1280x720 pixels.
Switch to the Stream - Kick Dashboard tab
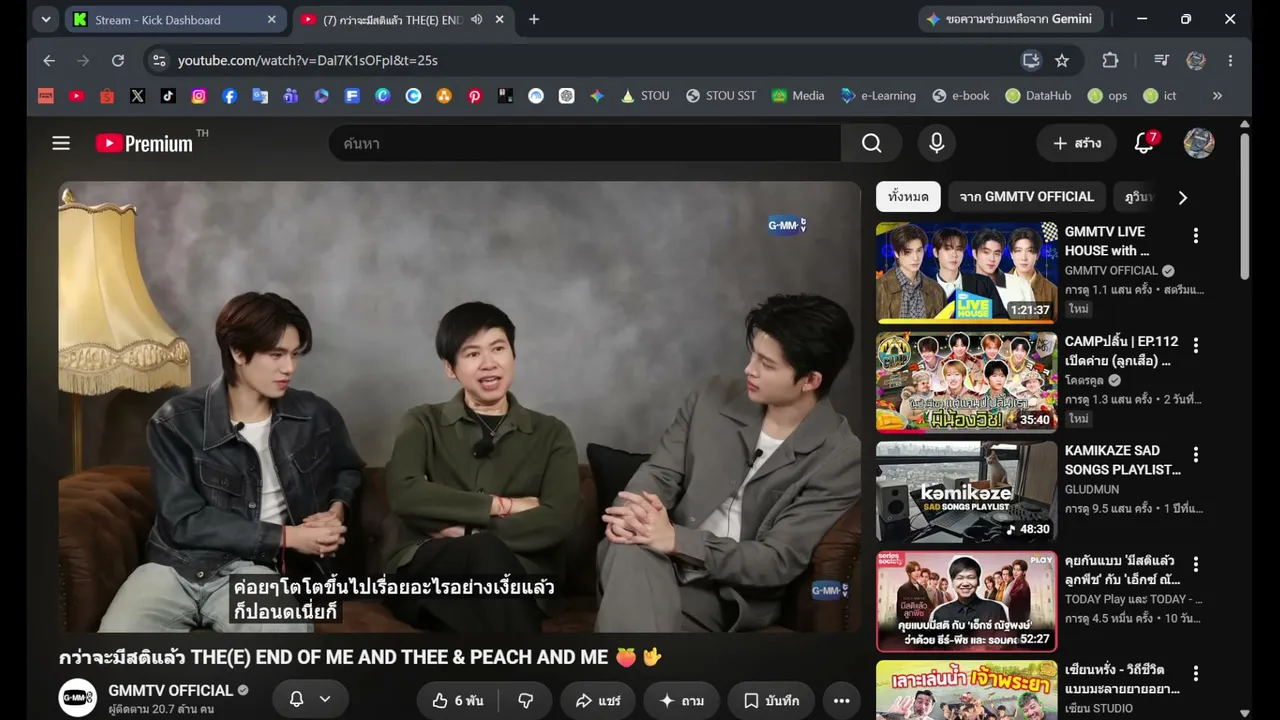pyautogui.click(x=176, y=20)
